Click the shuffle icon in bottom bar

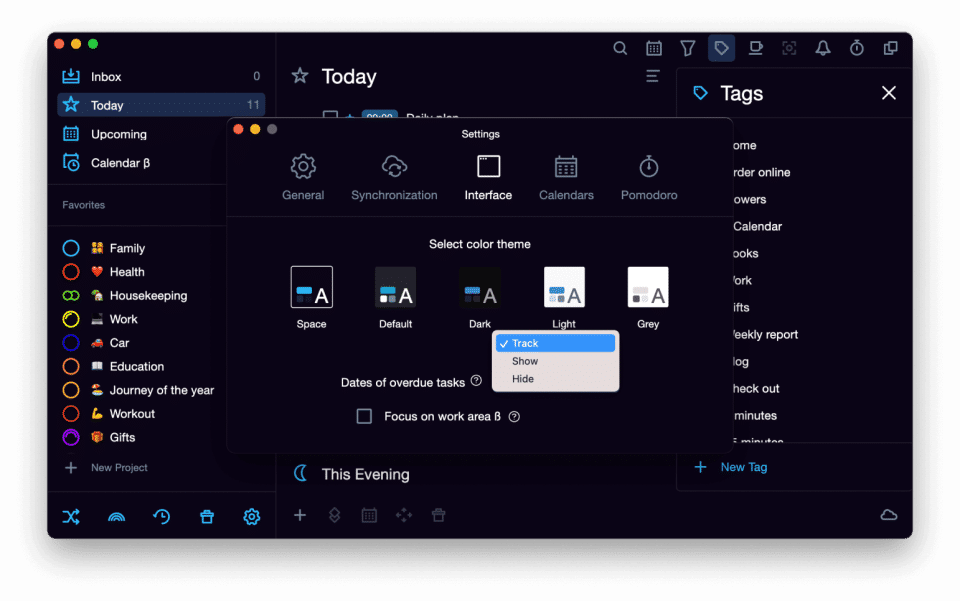(x=71, y=517)
